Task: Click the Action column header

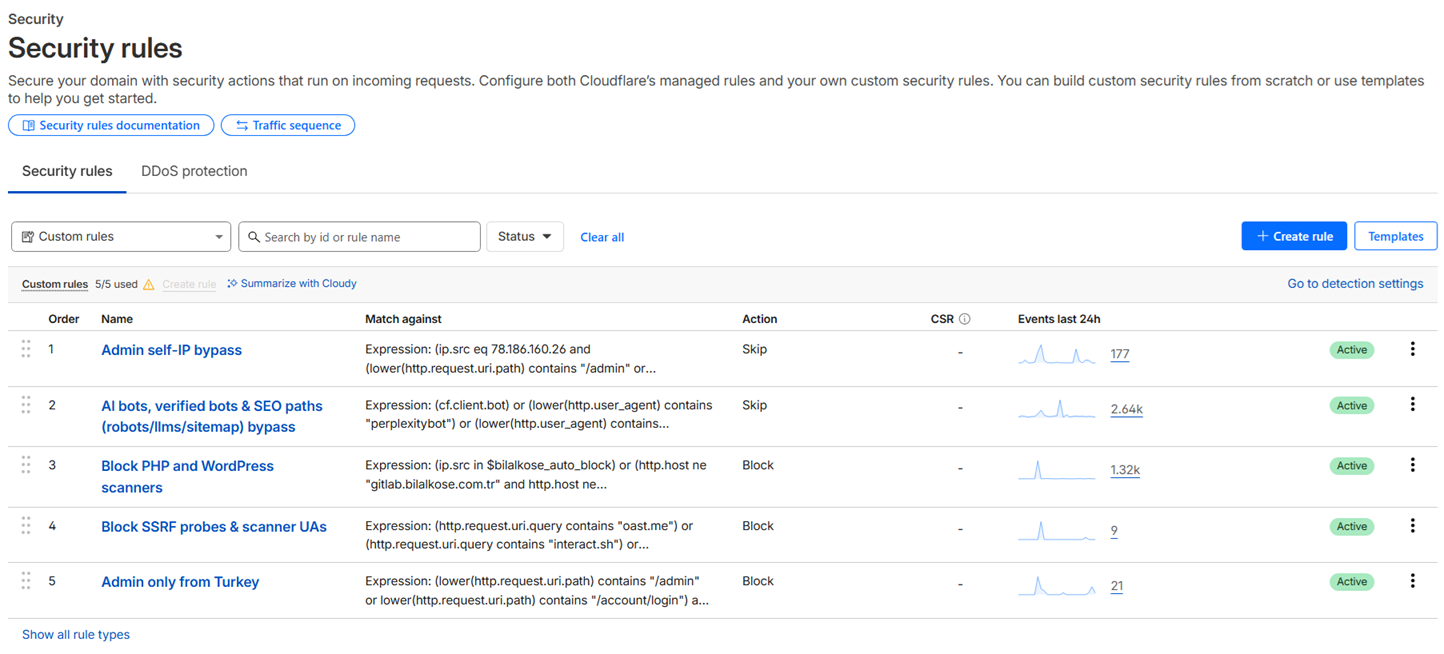Action: click(759, 319)
